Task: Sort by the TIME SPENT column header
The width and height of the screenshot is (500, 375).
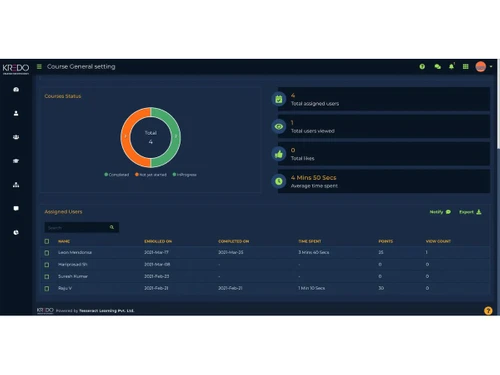Action: pos(310,241)
